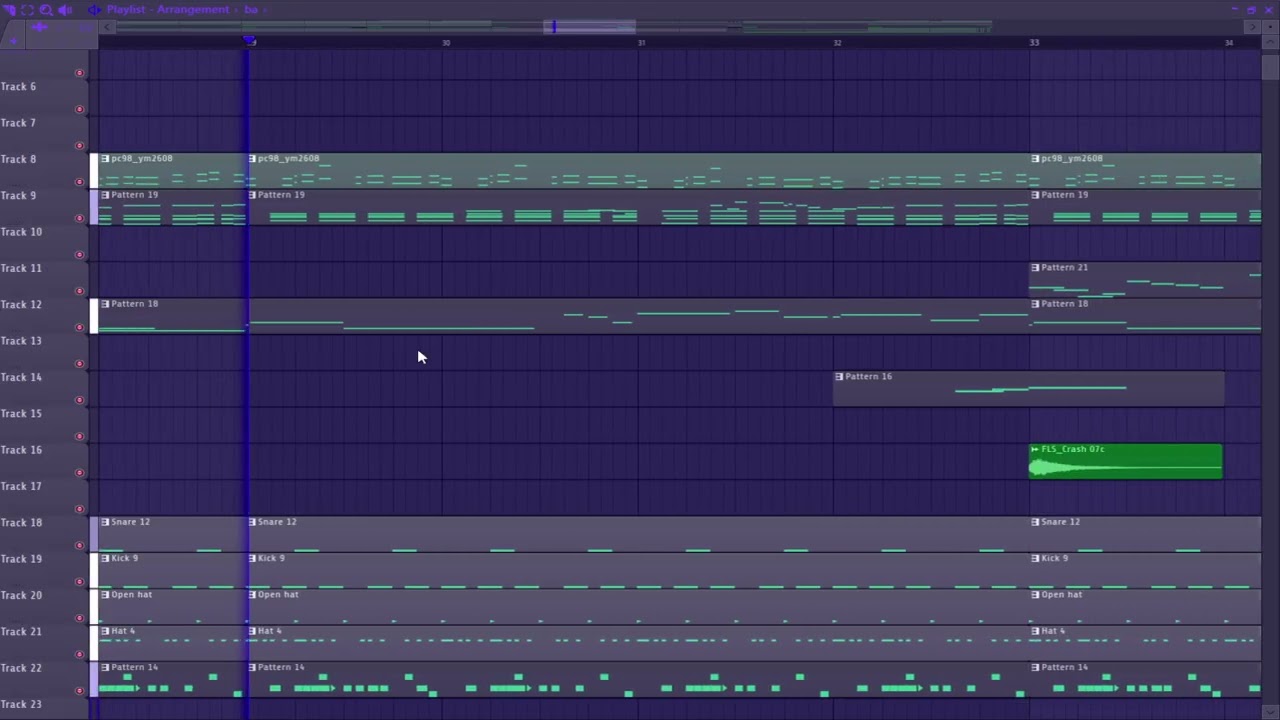The image size is (1280, 720).
Task: Click bar 32 on the timeline ruler
Action: 837,43
